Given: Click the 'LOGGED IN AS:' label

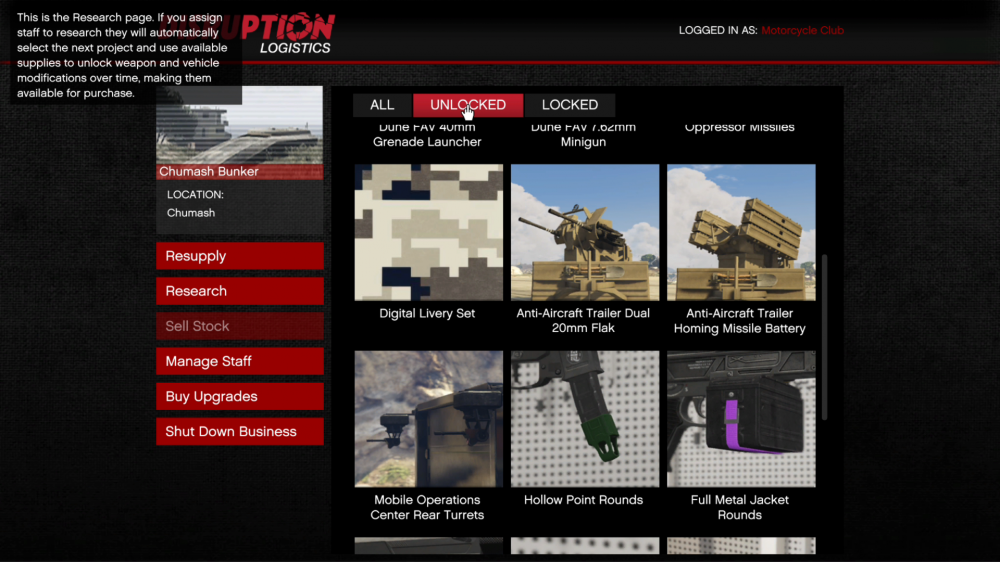Looking at the screenshot, I should pyautogui.click(x=717, y=31).
